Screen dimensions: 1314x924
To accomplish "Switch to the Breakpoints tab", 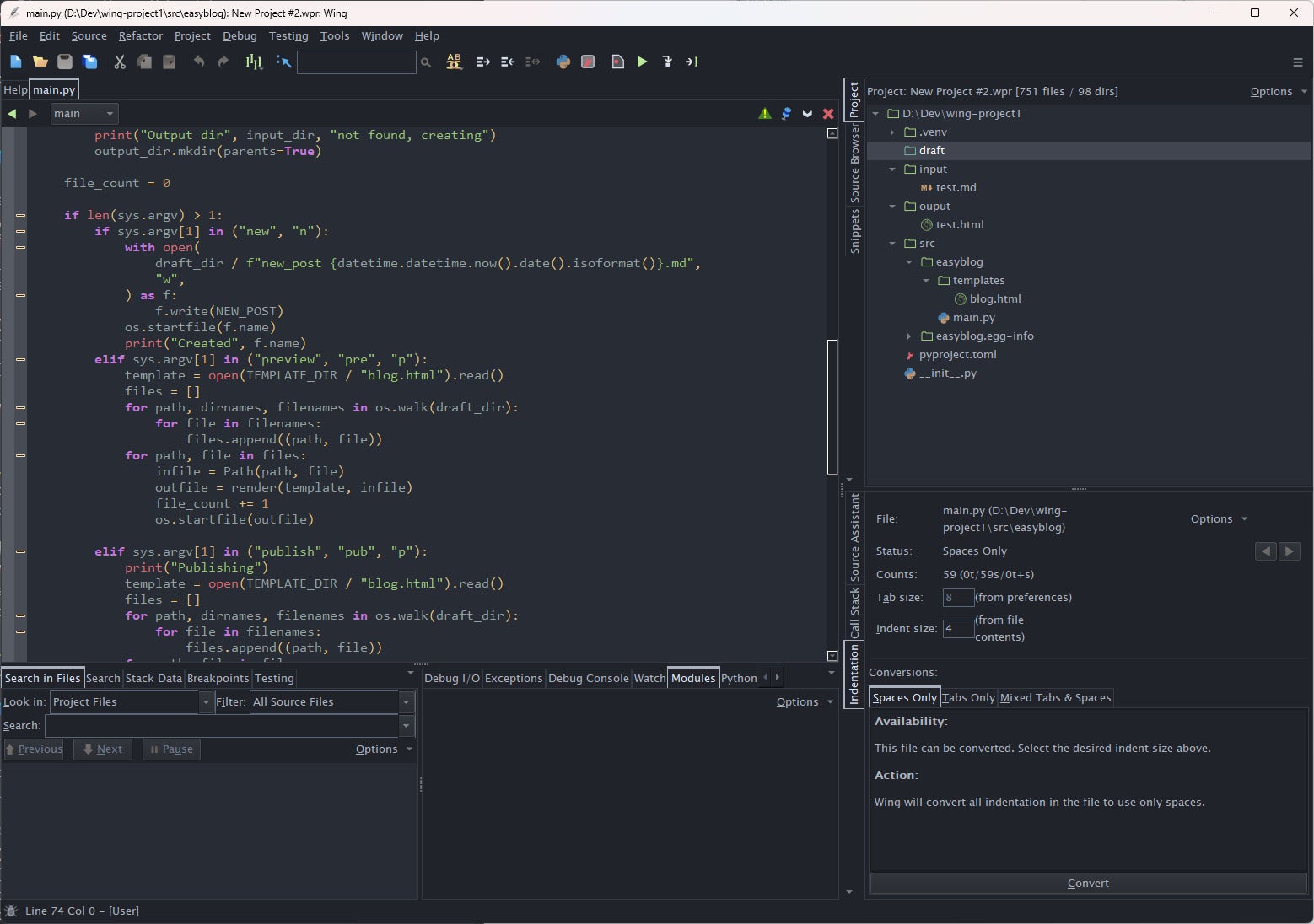I will click(218, 679).
